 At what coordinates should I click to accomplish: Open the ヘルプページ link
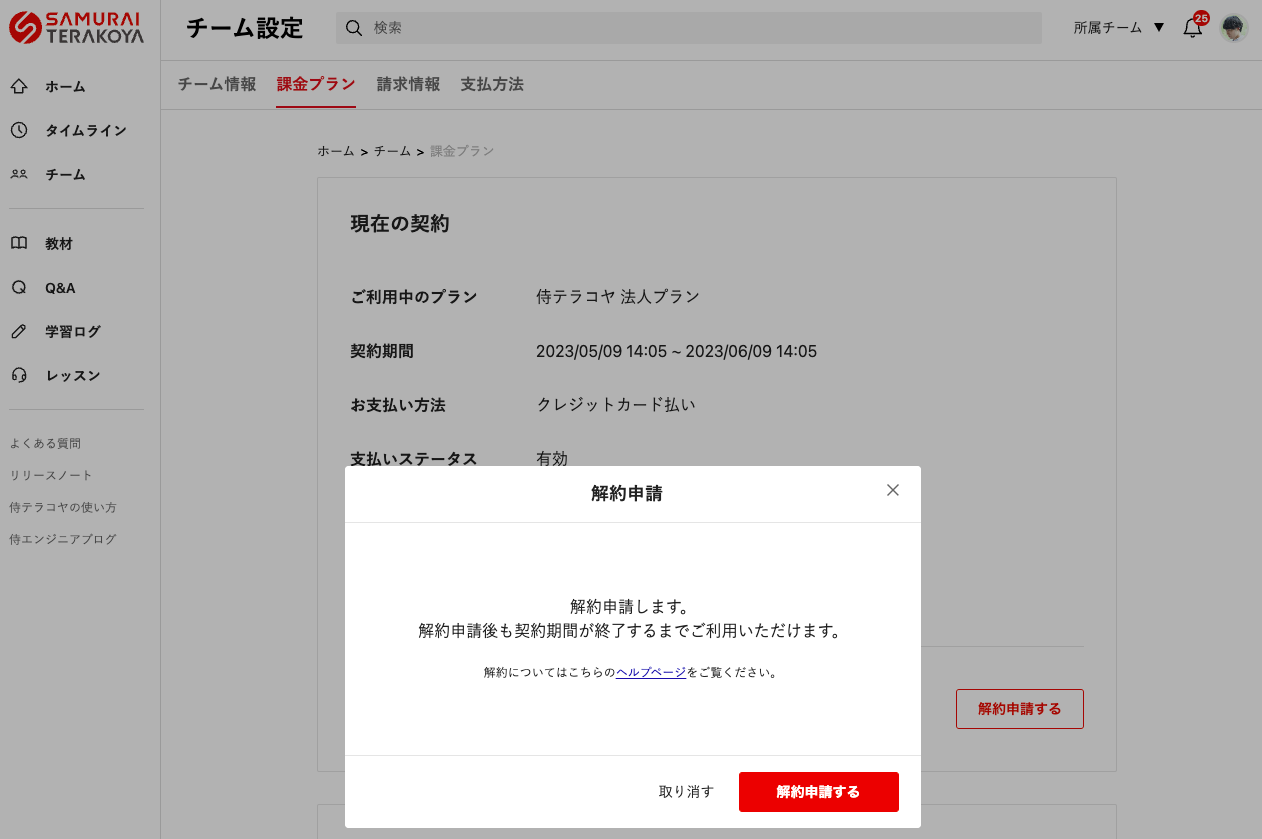(651, 673)
